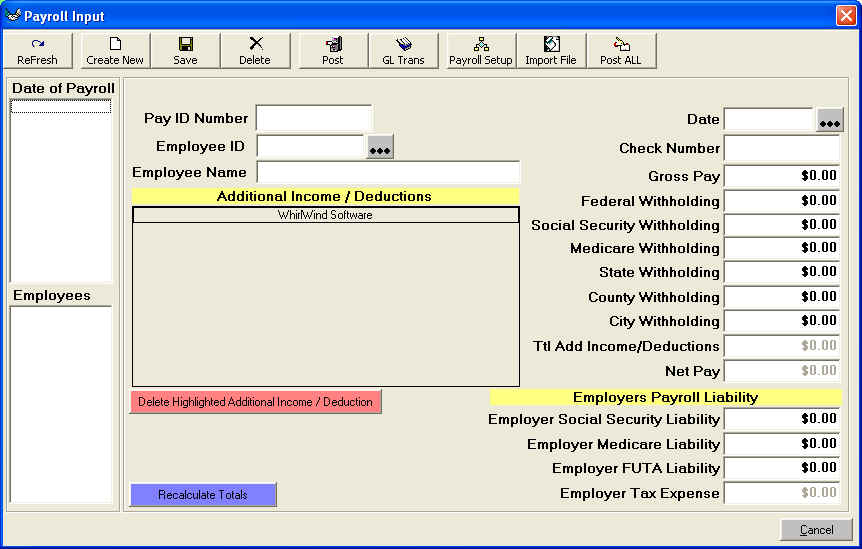Click the Recalculate Totals button
Image resolution: width=862 pixels, height=549 pixels.
tap(203, 495)
